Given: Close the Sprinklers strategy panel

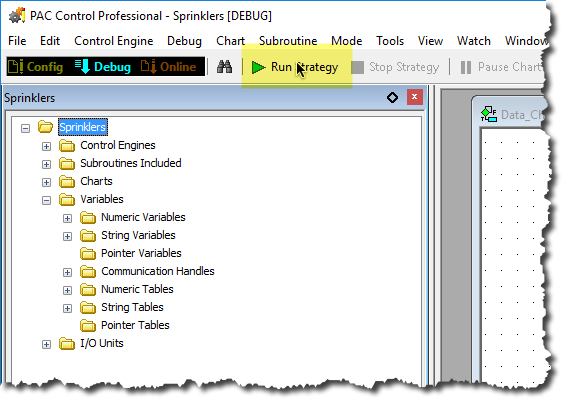Looking at the screenshot, I should [415, 97].
